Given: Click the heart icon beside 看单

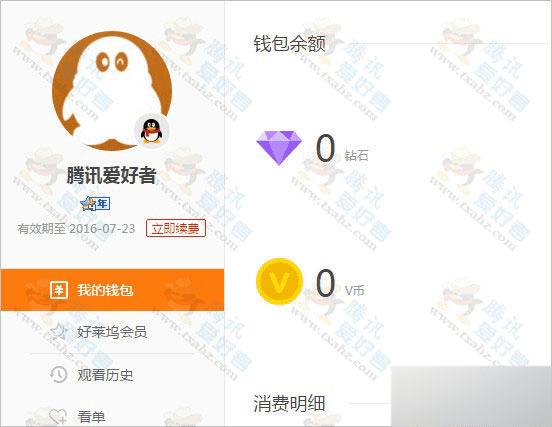Looking at the screenshot, I should click(58, 416).
